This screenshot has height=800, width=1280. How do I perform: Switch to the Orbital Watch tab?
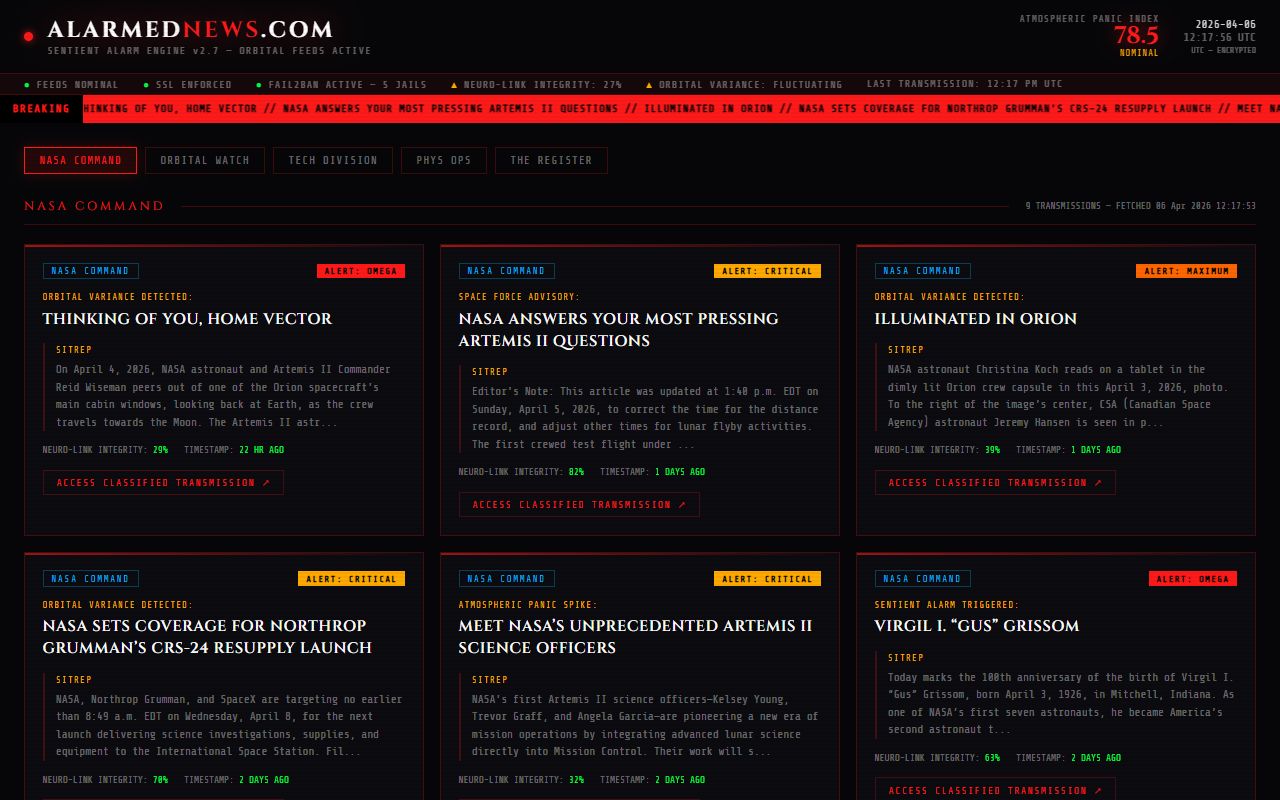click(205, 160)
